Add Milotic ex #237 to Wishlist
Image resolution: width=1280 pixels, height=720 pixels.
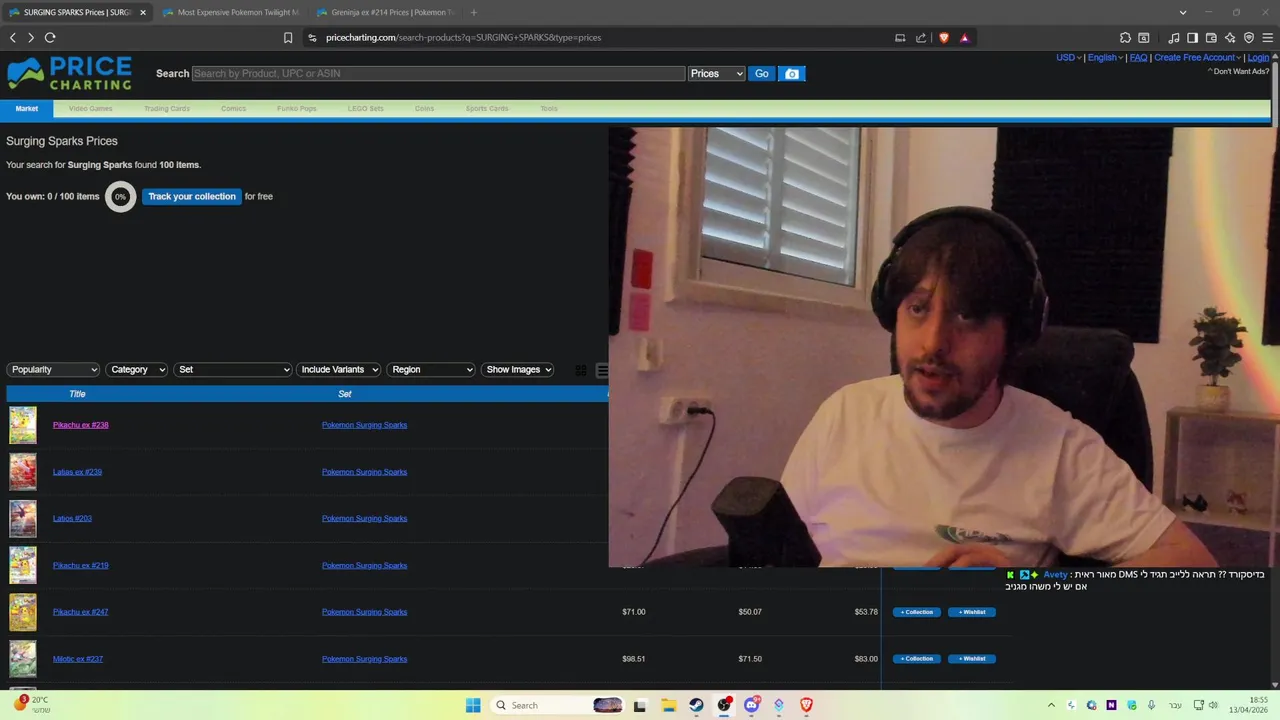click(972, 659)
